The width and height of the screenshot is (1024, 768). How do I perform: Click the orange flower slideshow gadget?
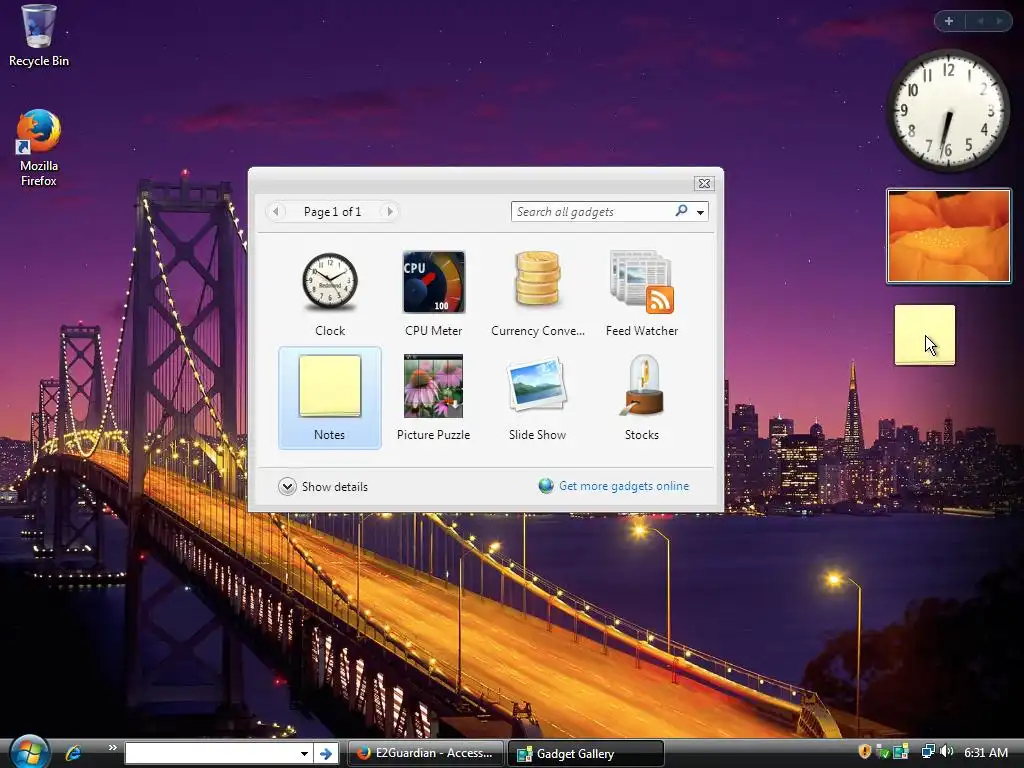click(948, 236)
